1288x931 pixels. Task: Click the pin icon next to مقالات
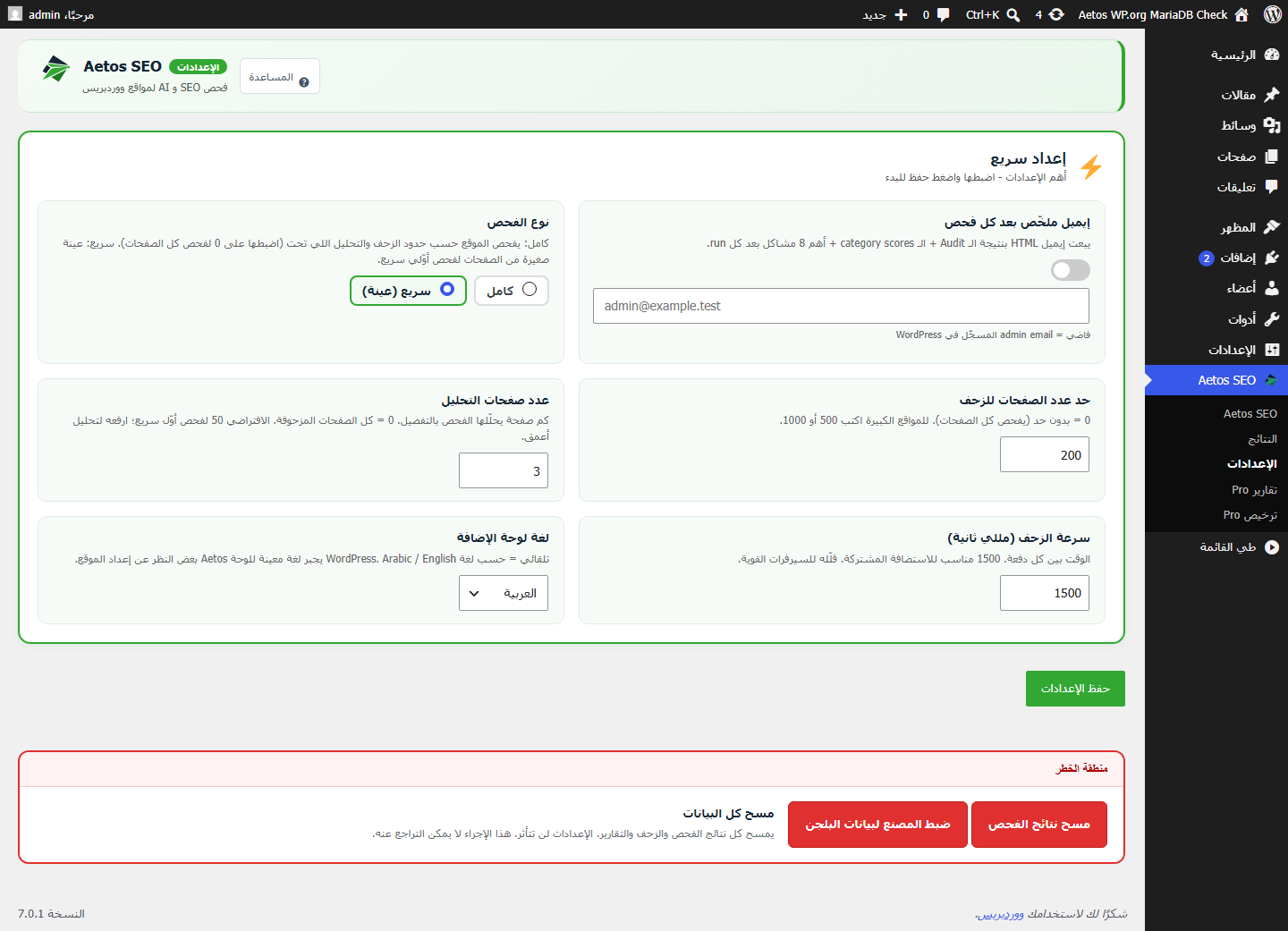coord(1272,95)
